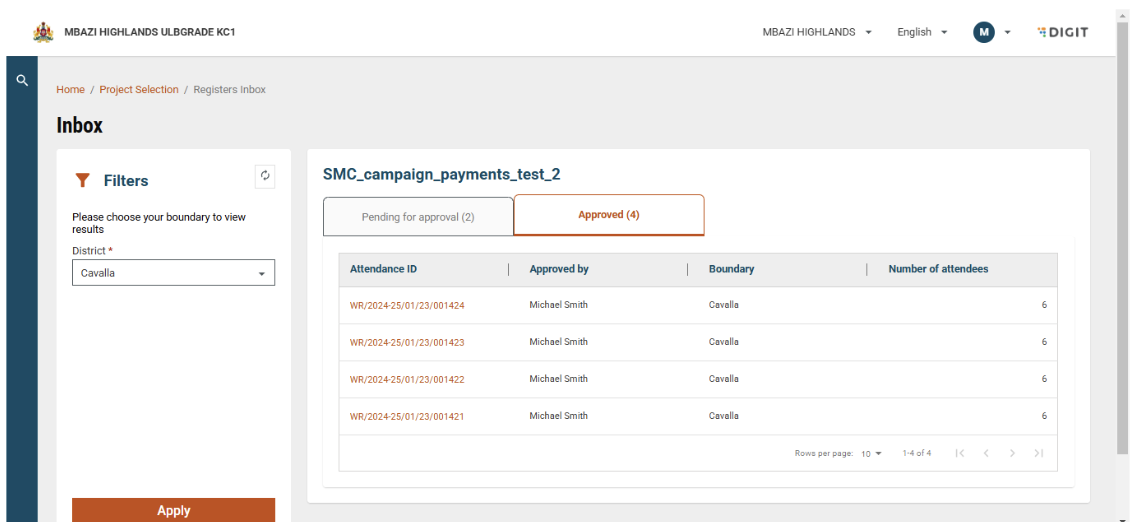Go to the last page of results
The height and width of the screenshot is (522, 1130).
[1038, 454]
